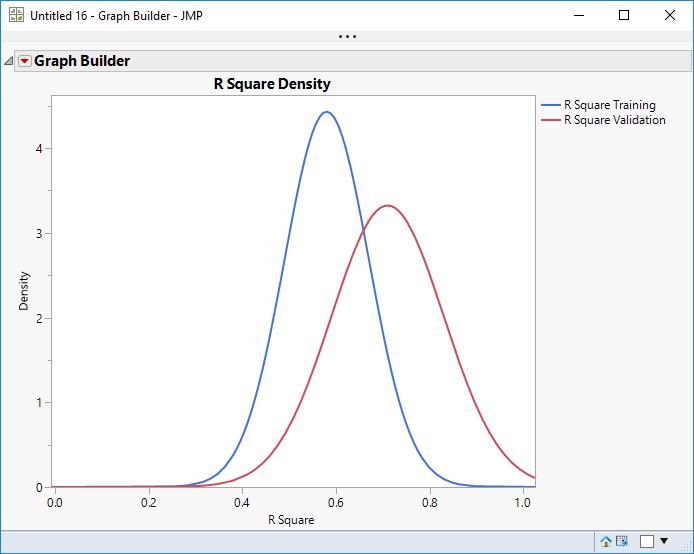
Task: Reveal hidden menus via three dots bar
Action: 347,37
